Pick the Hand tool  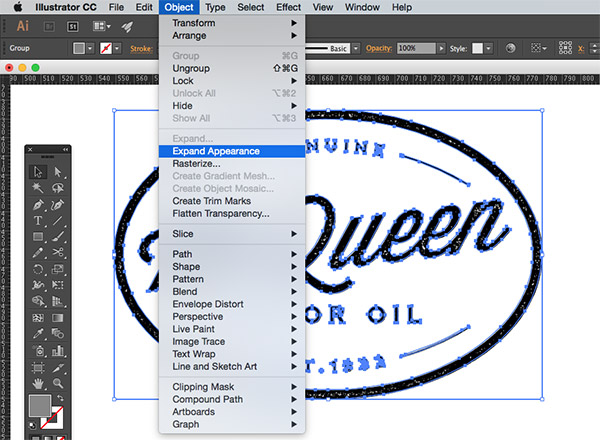pos(38,383)
